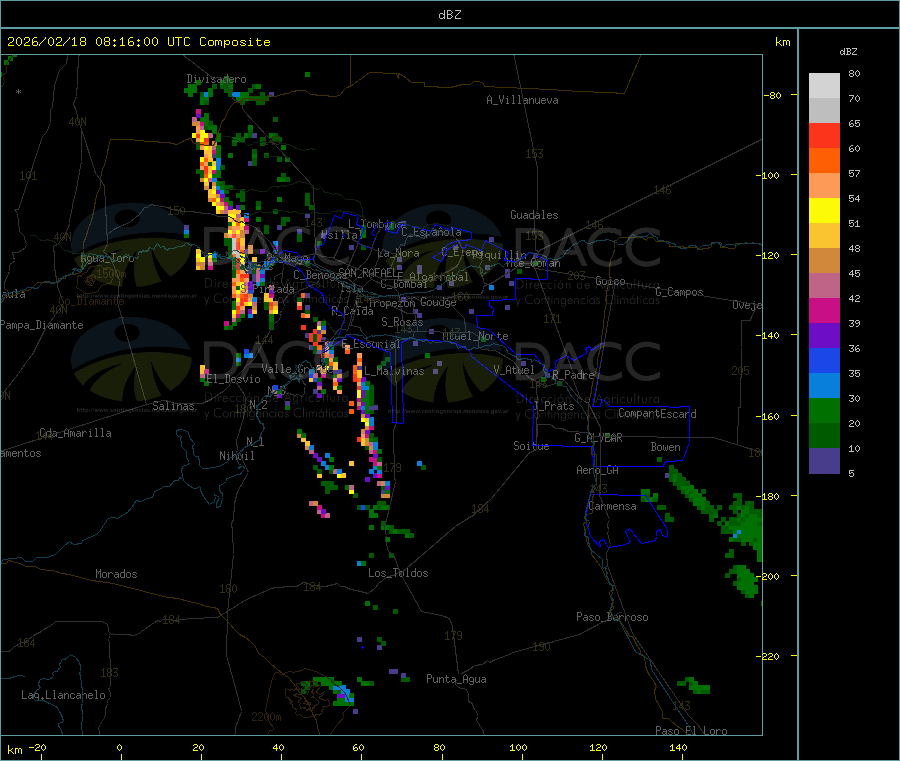This screenshot has width=900, height=761.
Task: Click the Pampa_Diamante map label
Action: tap(42, 325)
